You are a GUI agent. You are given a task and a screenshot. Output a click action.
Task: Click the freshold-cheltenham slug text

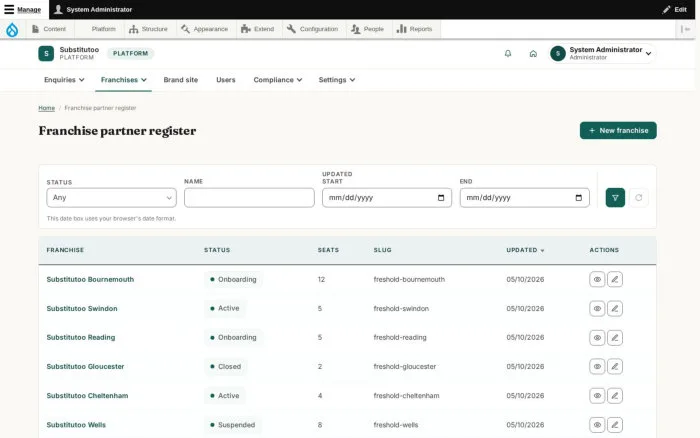click(x=406, y=396)
